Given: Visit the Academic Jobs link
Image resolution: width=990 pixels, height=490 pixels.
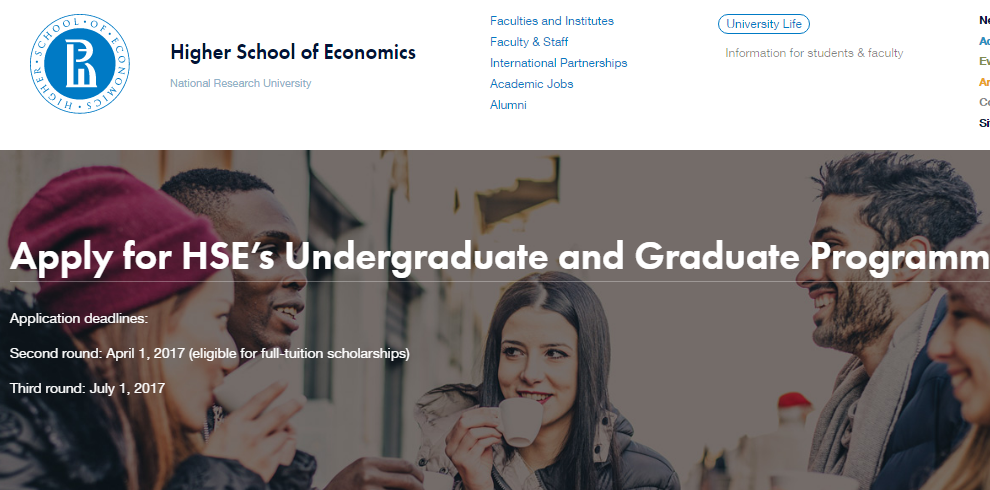Looking at the screenshot, I should (x=531, y=84).
